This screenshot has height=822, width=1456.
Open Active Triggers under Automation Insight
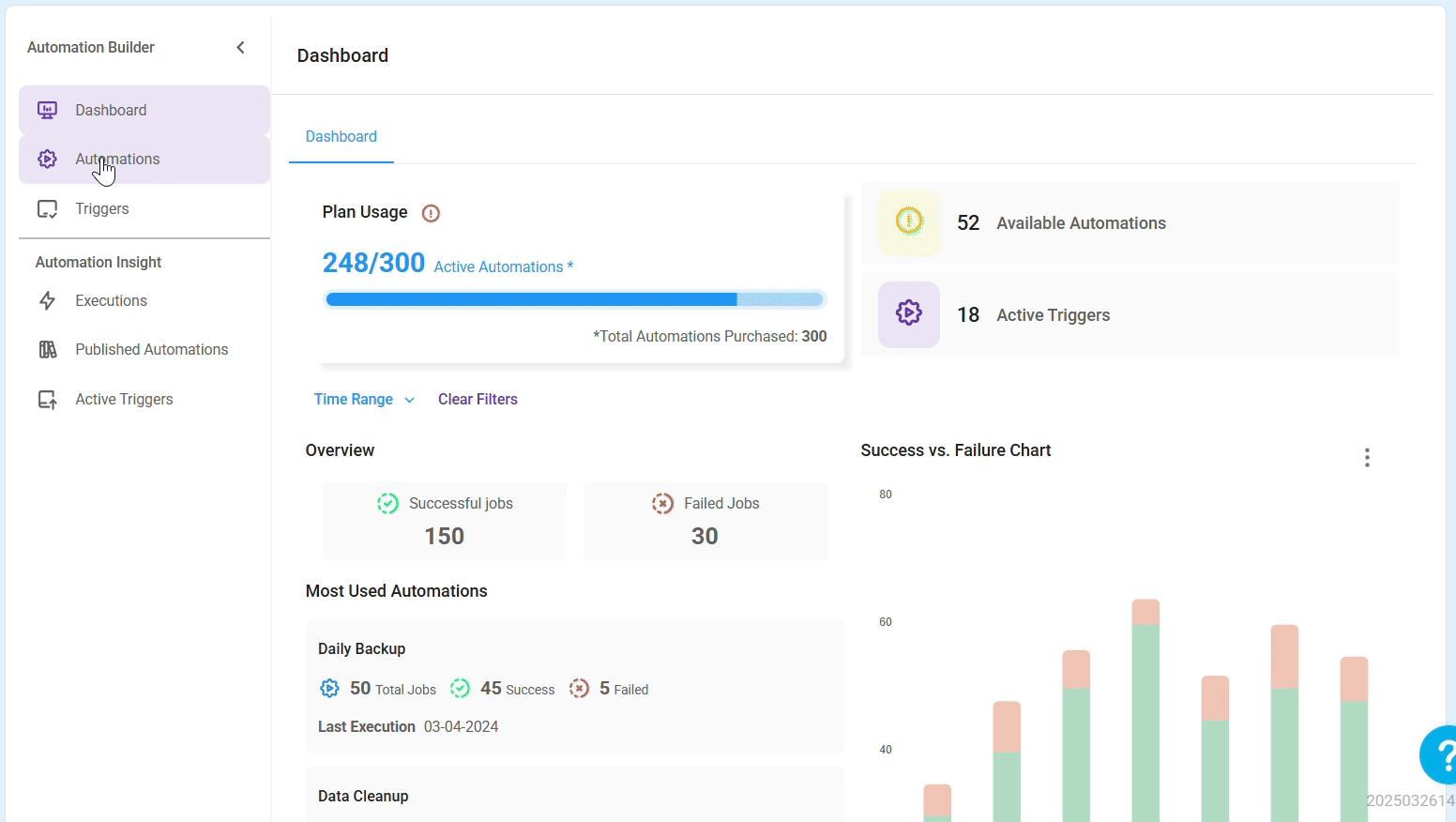pos(144,399)
